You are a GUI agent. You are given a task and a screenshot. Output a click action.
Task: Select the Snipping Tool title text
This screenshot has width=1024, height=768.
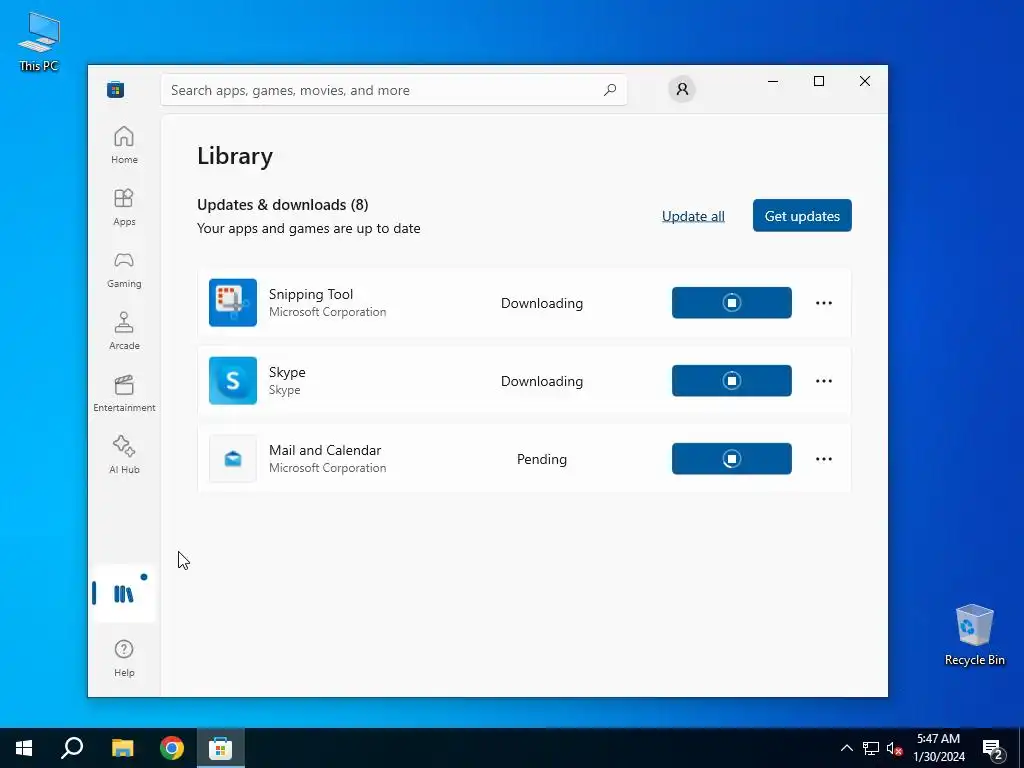[x=311, y=294]
